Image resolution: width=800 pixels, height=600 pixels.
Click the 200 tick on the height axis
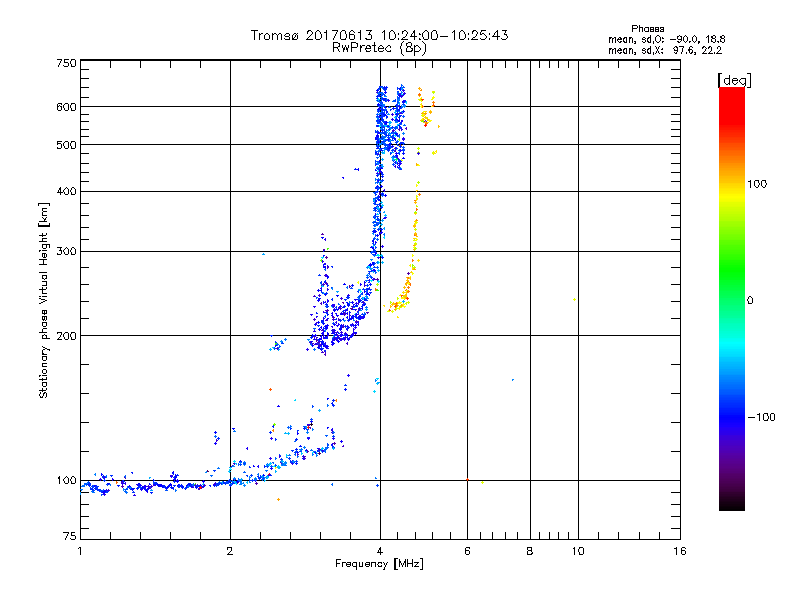(66, 336)
